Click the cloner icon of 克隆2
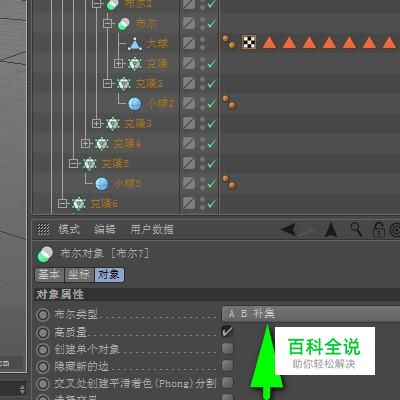Viewport: 400px width, 400px height. (x=124, y=83)
